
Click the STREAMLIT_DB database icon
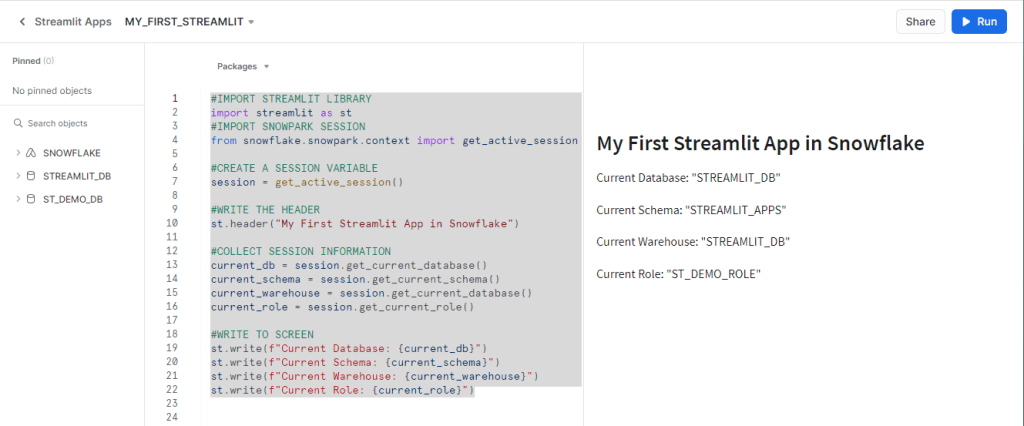pyautogui.click(x=31, y=176)
